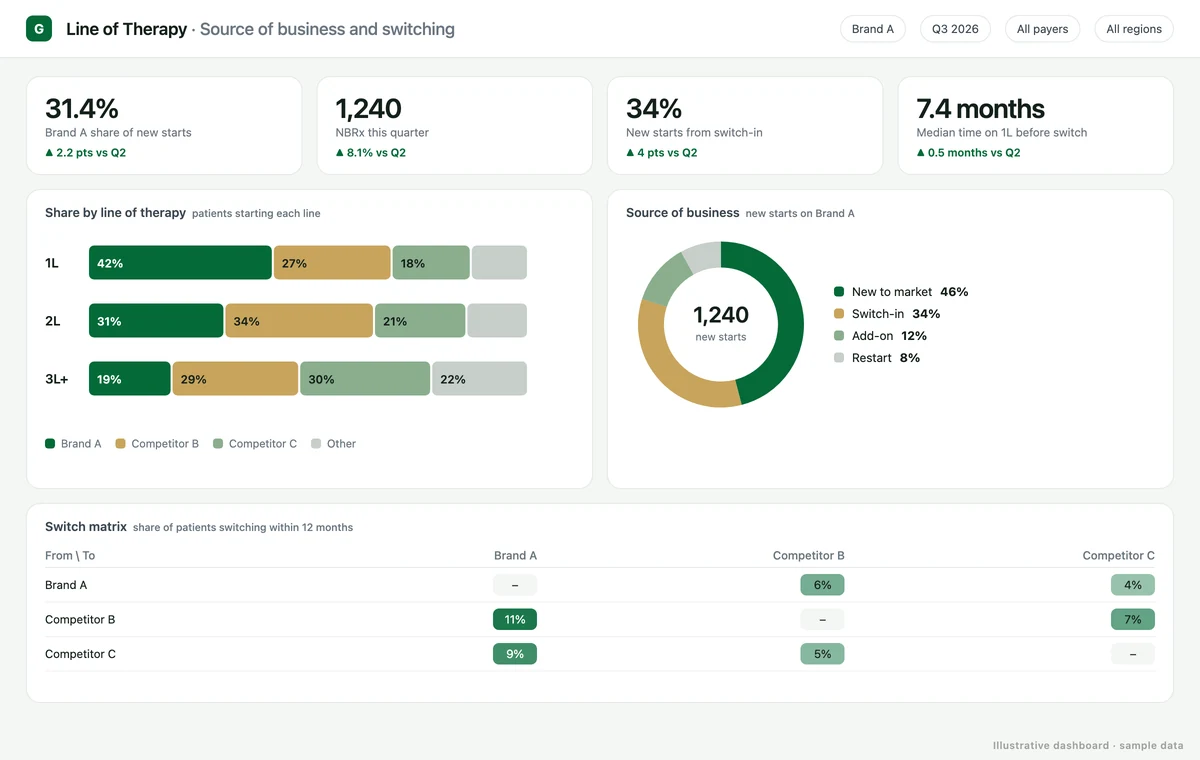1200x760 pixels.
Task: Click the Competitor C to Competitor B 5% cell
Action: (822, 654)
